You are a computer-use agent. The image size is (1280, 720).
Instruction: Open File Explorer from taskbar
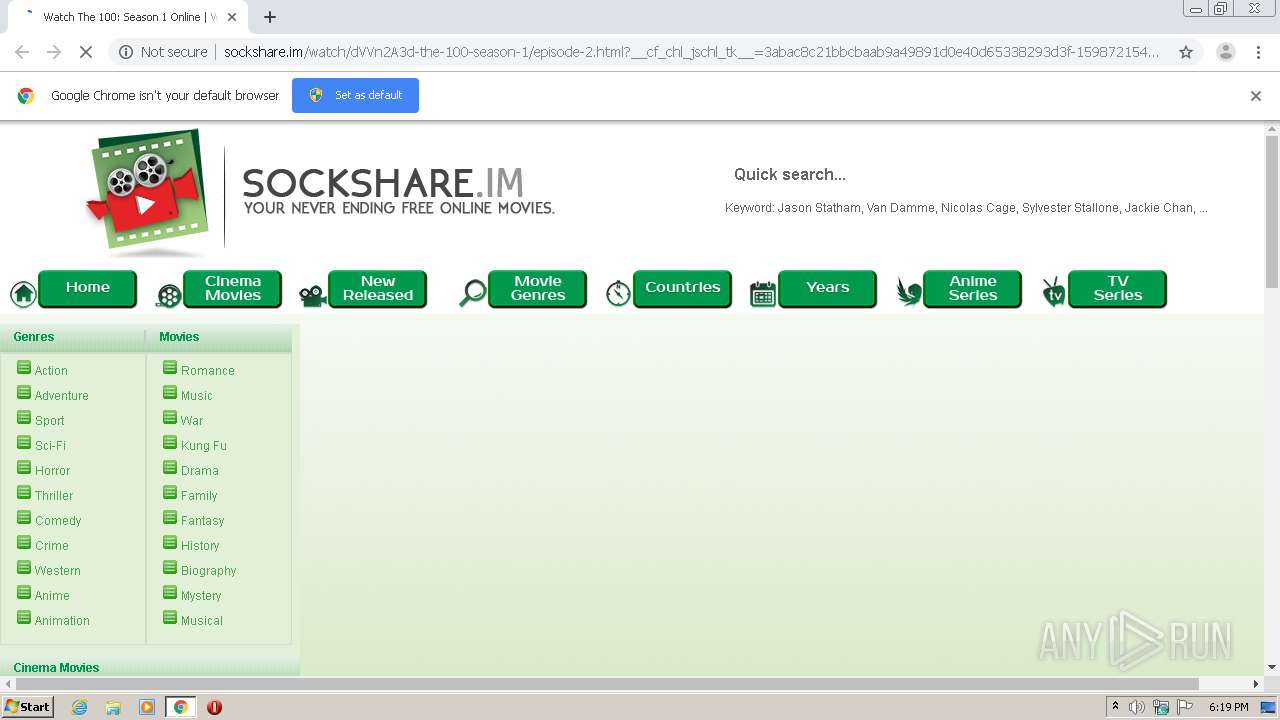[x=113, y=707]
